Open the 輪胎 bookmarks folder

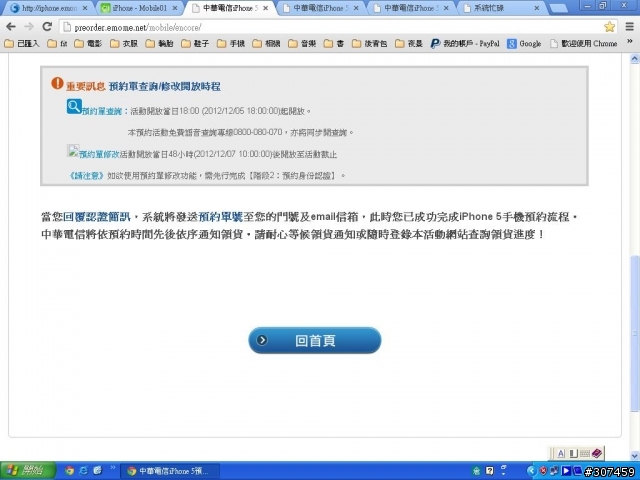pos(160,43)
